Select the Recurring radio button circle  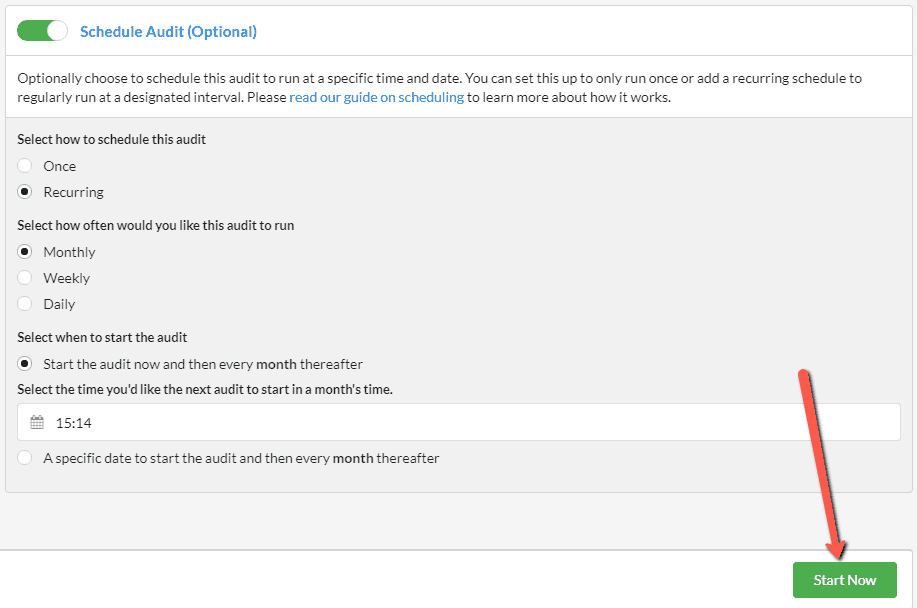pyautogui.click(x=25, y=192)
